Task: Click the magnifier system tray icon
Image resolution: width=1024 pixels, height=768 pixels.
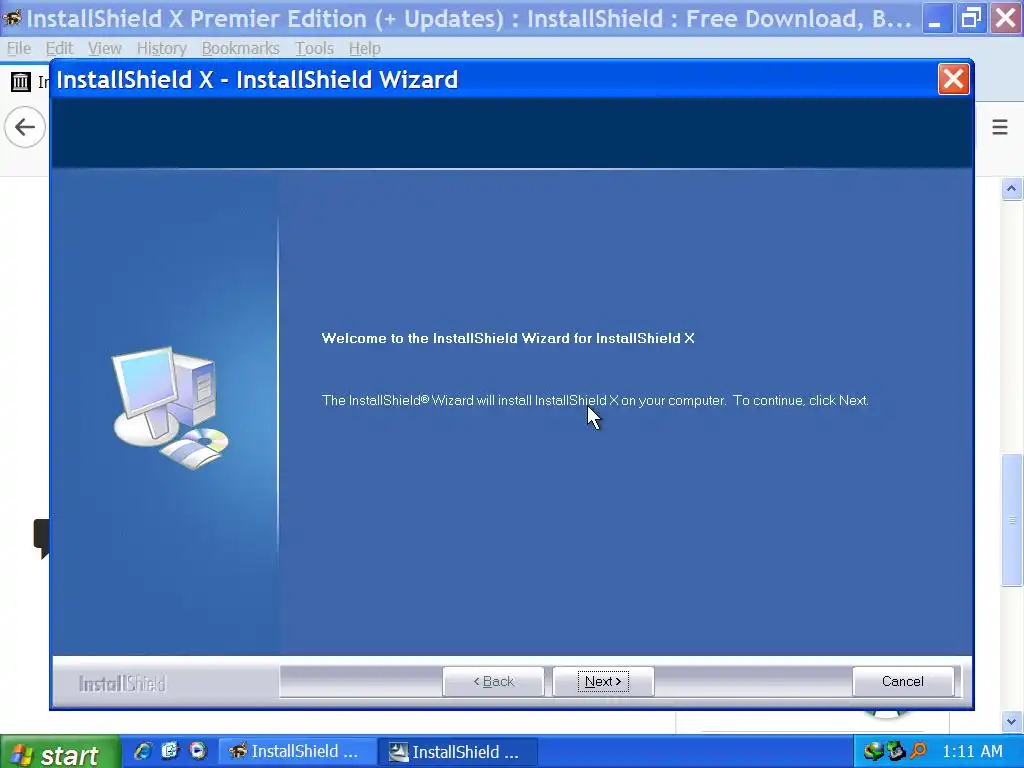Action: pos(918,752)
